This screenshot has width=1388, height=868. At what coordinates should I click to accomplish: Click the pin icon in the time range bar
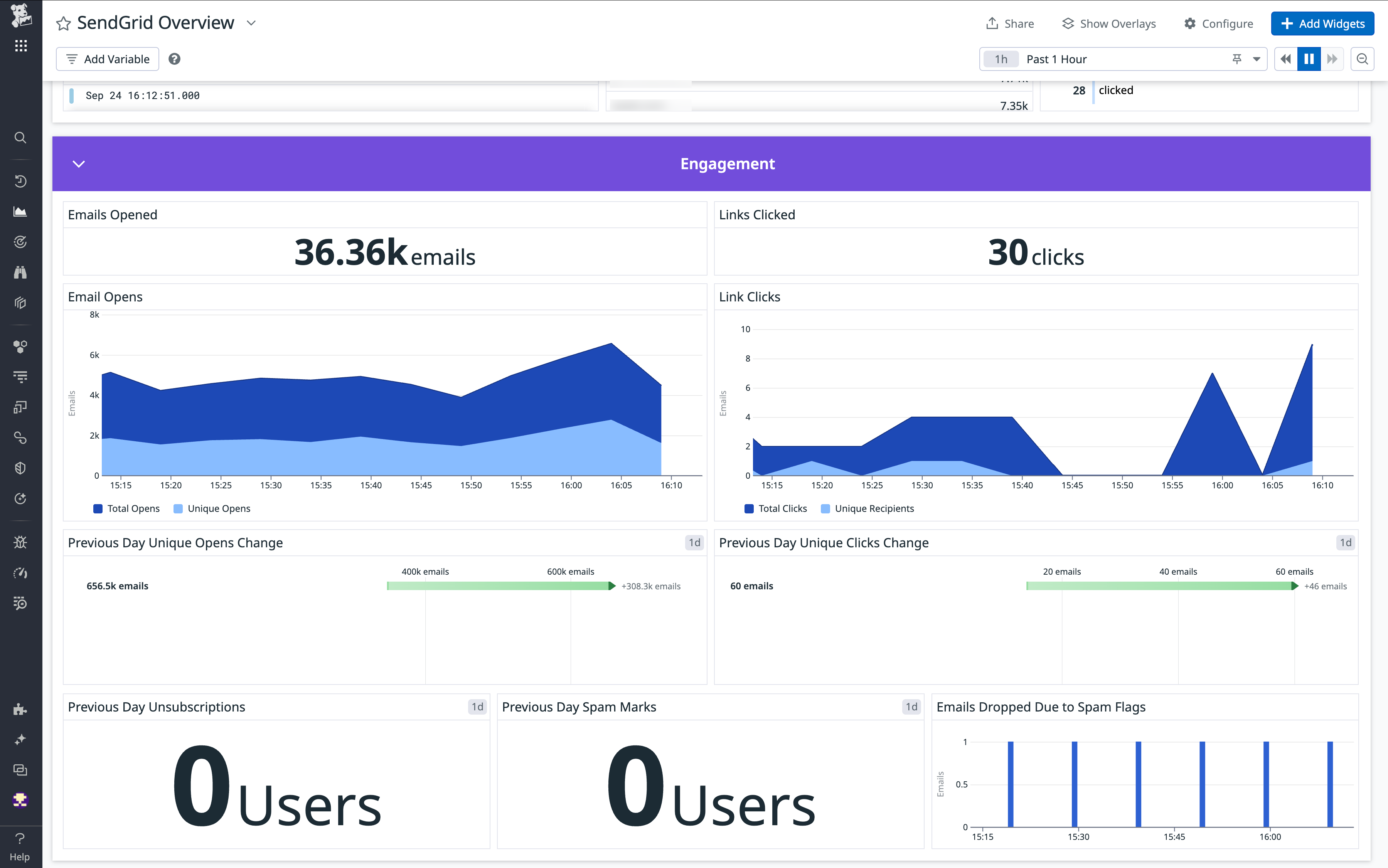tap(1236, 59)
